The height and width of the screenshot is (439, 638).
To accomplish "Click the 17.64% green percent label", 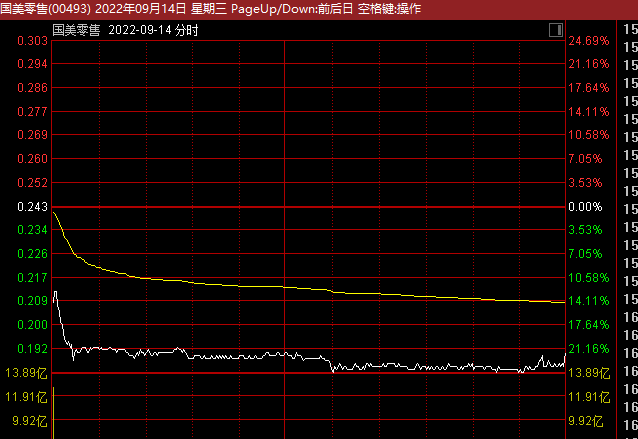I will [x=588, y=325].
